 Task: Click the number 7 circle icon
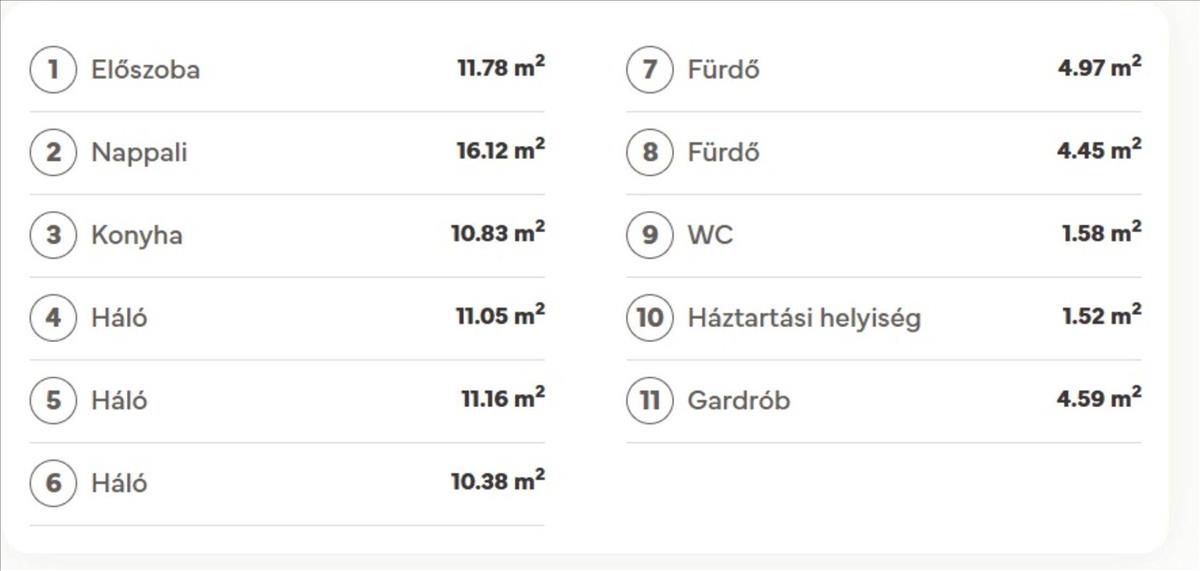[650, 70]
